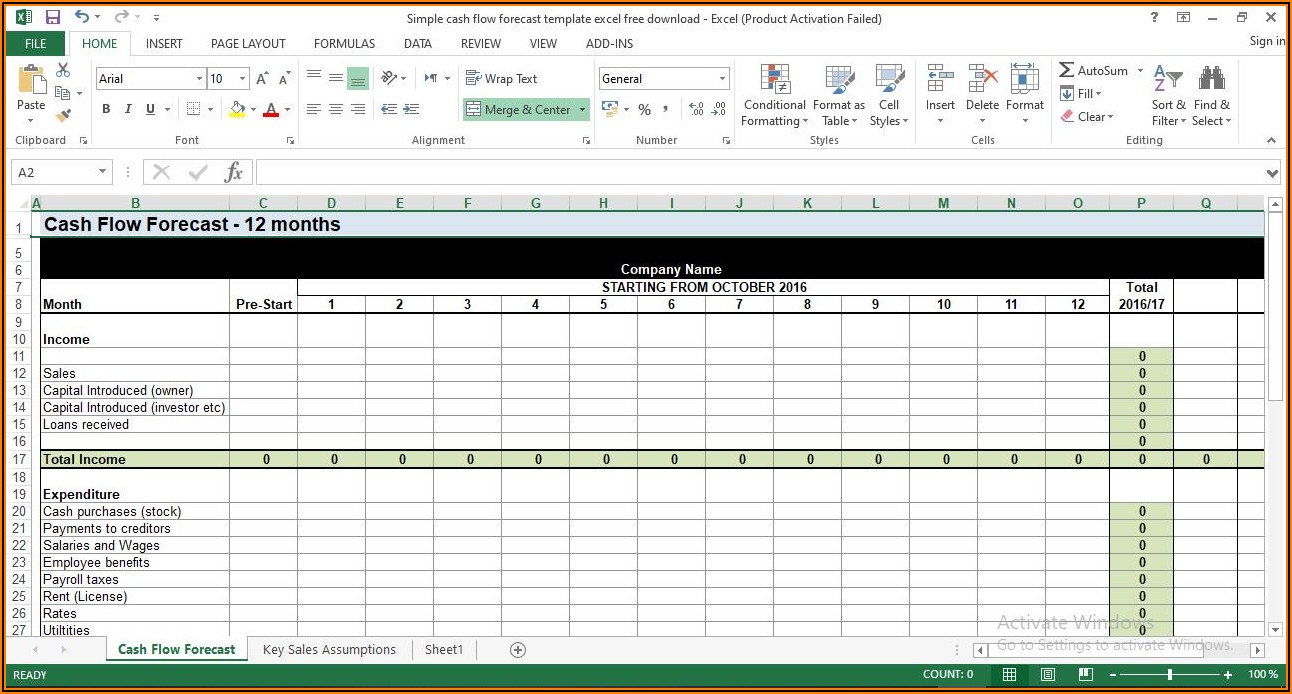Add a new sheet with plus icon
This screenshot has width=1292, height=694.
(518, 650)
